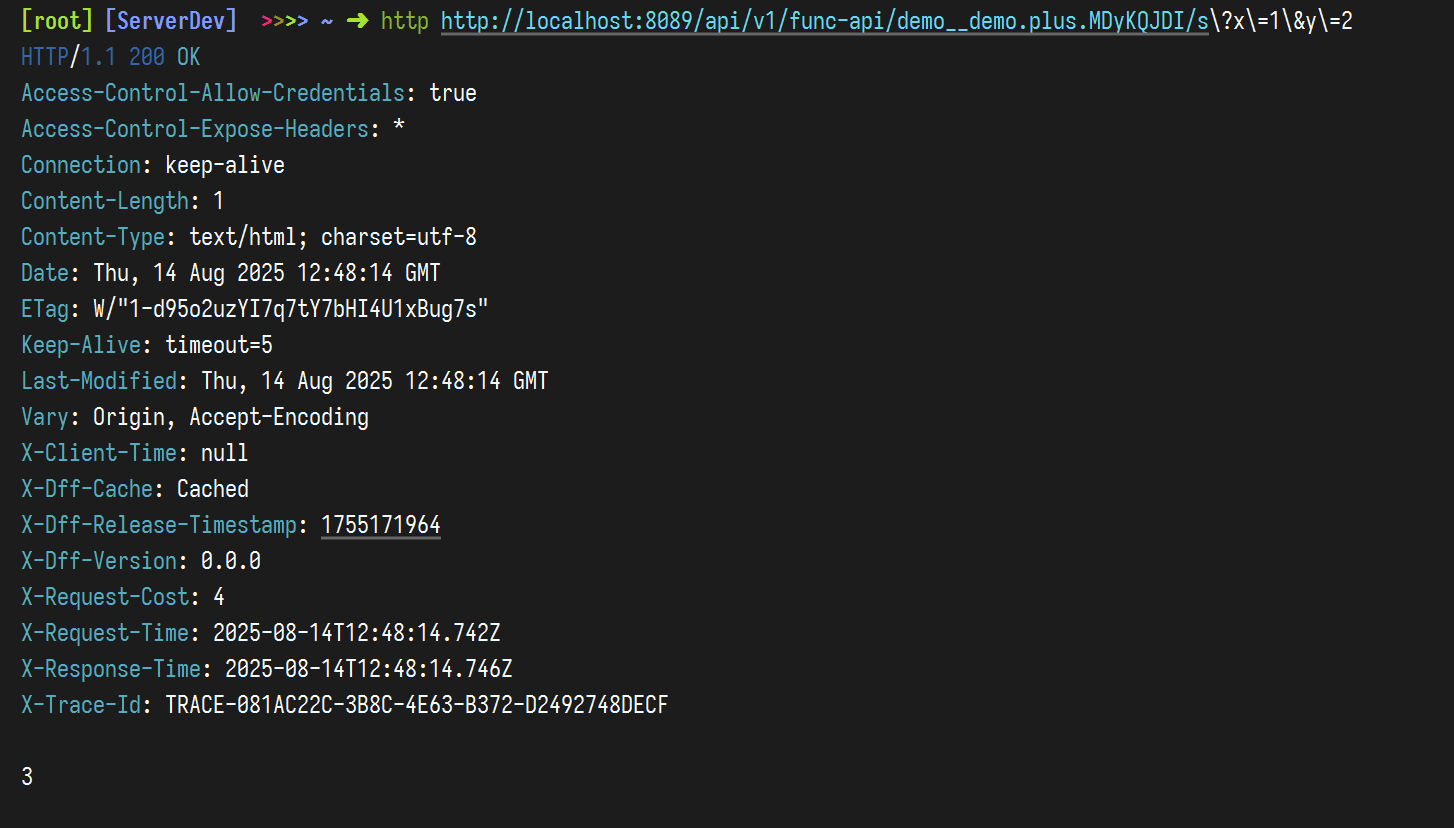Image resolution: width=1454 pixels, height=828 pixels.
Task: Click the green arrow prompt icon
Action: pos(356,21)
